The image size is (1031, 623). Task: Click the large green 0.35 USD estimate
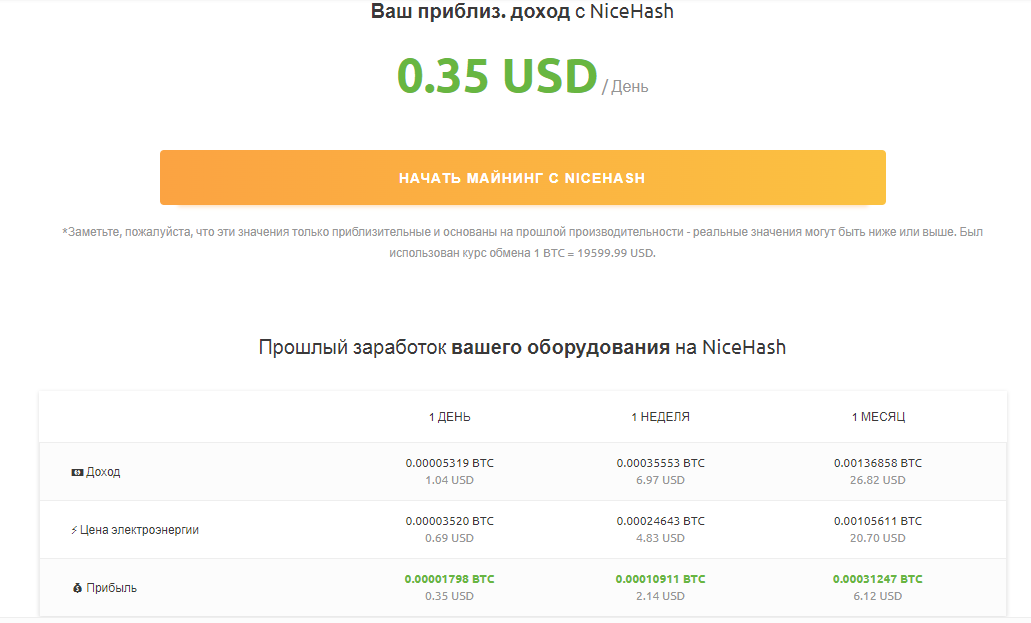point(496,77)
